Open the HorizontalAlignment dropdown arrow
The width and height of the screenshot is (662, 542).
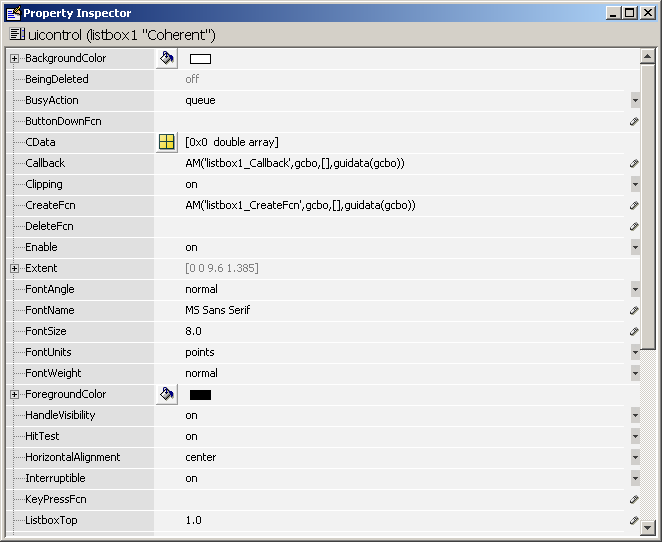pos(635,457)
